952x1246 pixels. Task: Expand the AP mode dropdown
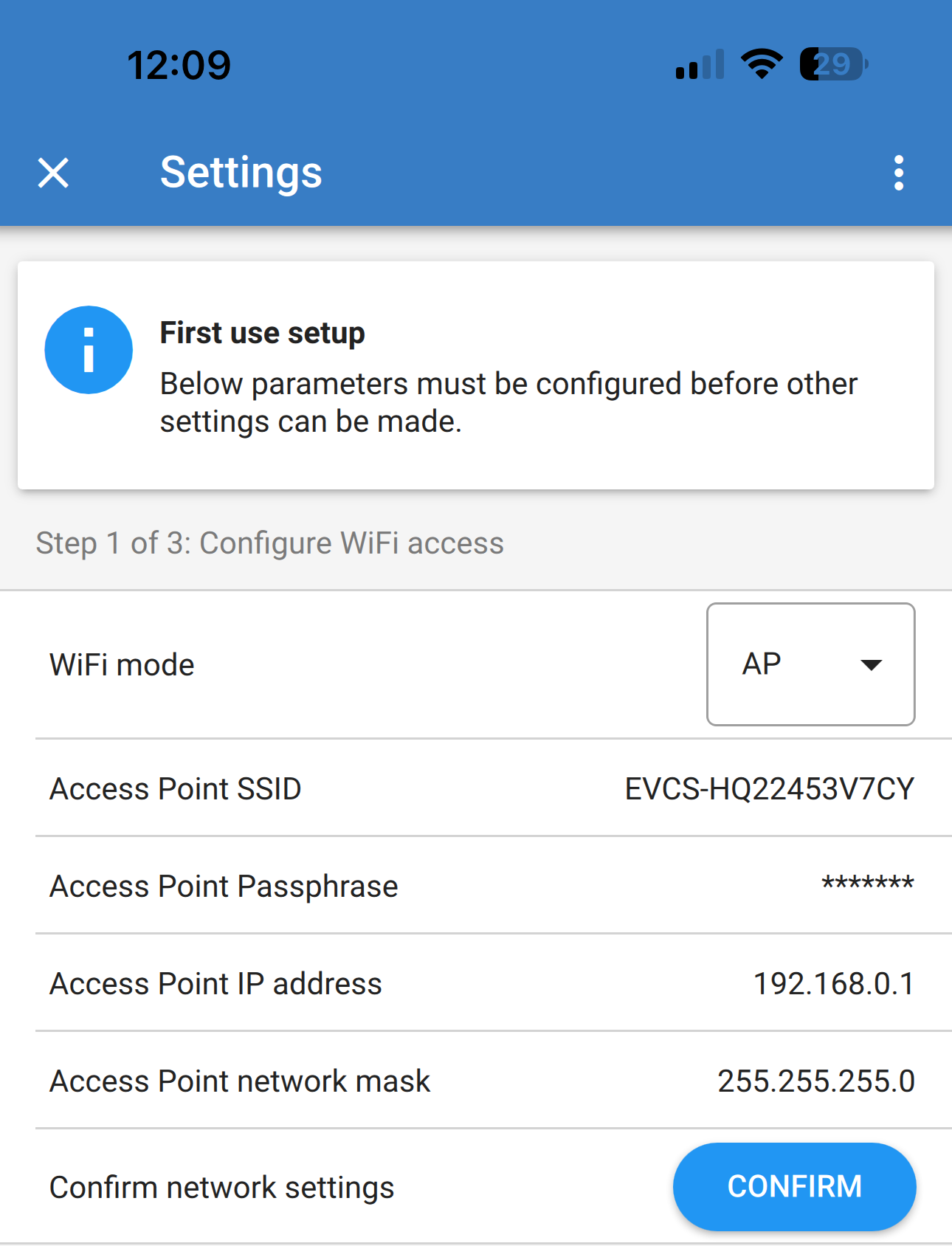(810, 664)
